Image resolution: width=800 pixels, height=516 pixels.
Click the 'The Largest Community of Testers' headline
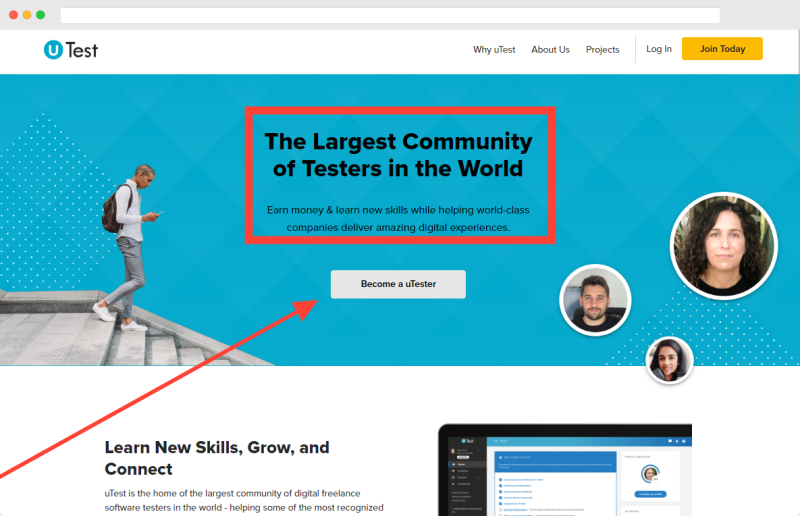click(398, 155)
